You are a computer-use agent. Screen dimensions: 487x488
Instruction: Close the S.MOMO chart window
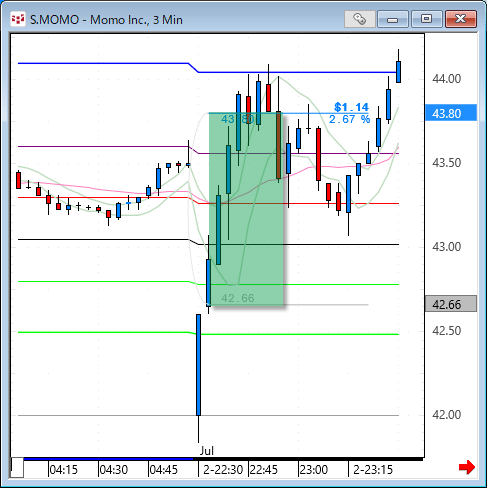[x=461, y=19]
